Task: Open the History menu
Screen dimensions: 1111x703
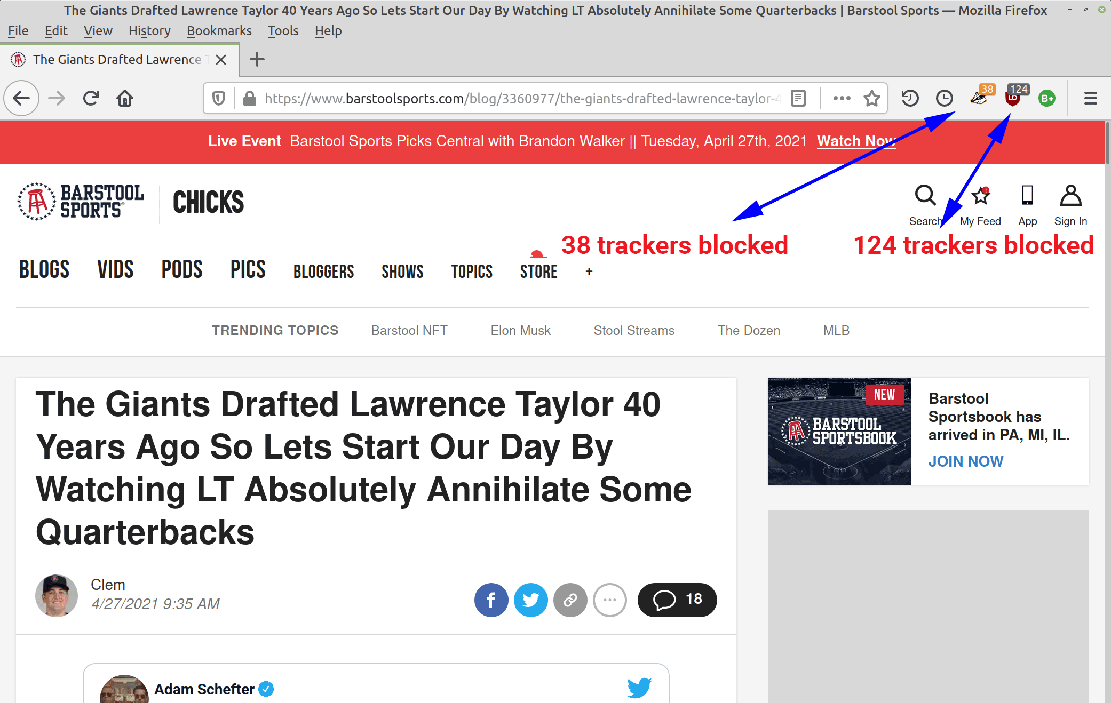Action: click(150, 30)
